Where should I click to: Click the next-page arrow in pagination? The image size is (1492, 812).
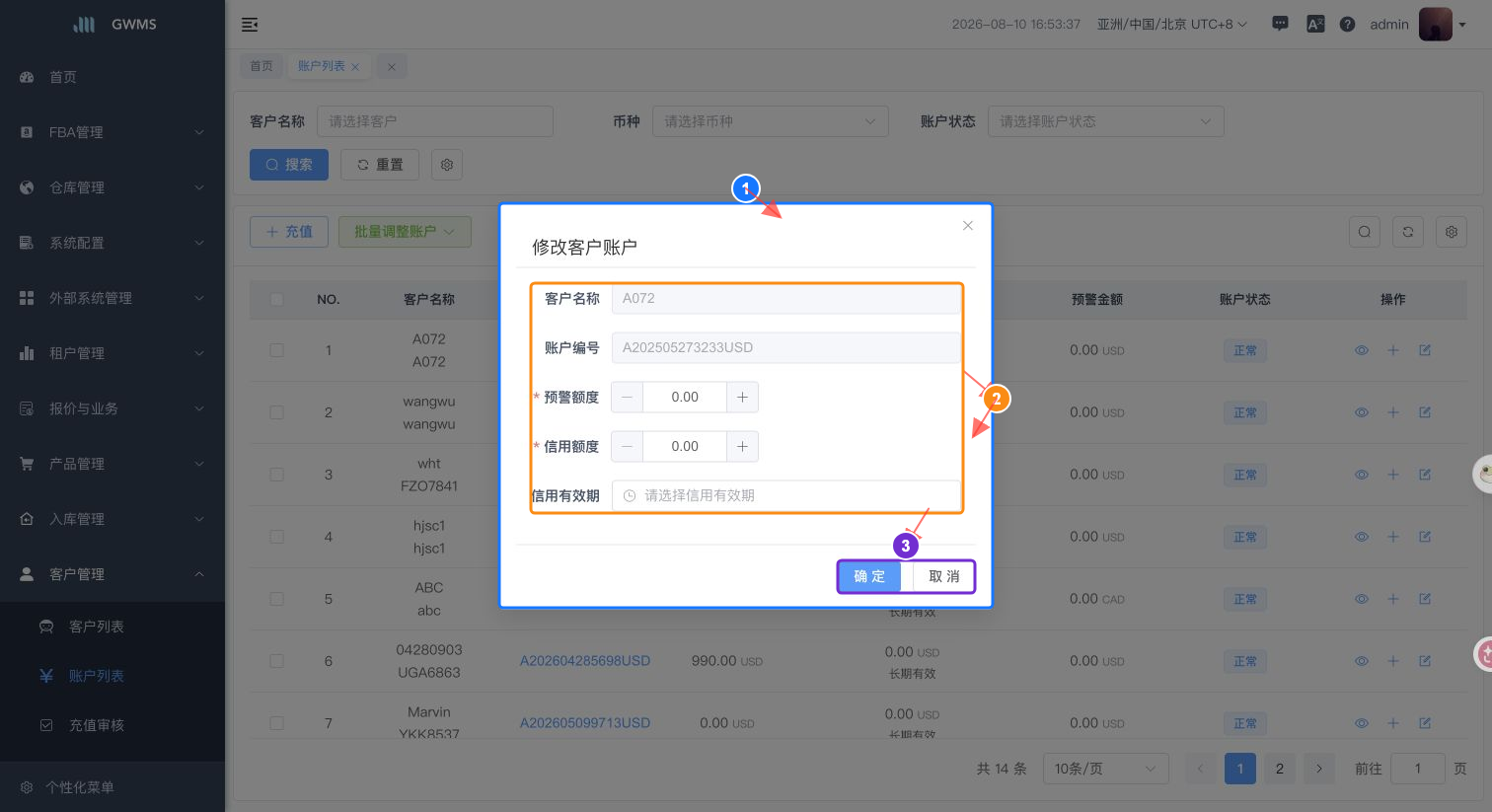pyautogui.click(x=1319, y=769)
